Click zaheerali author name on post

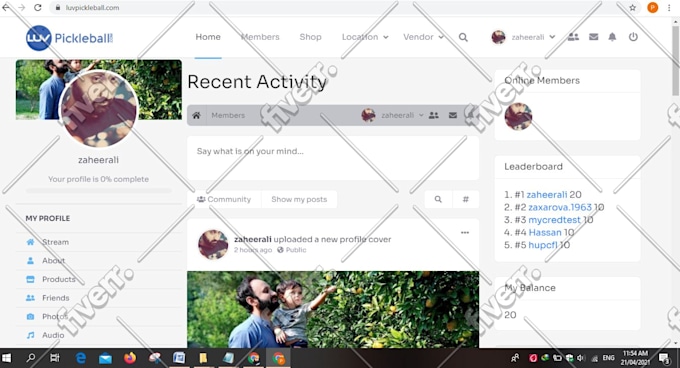pyautogui.click(x=253, y=239)
